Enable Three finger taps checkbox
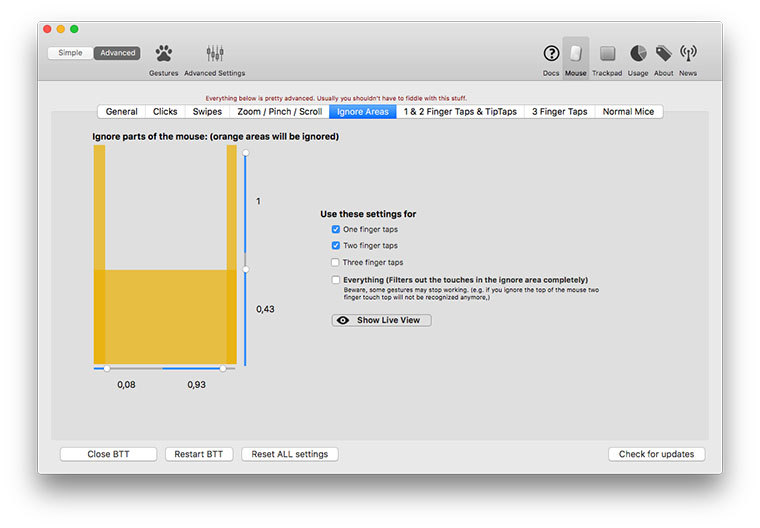 [336, 263]
